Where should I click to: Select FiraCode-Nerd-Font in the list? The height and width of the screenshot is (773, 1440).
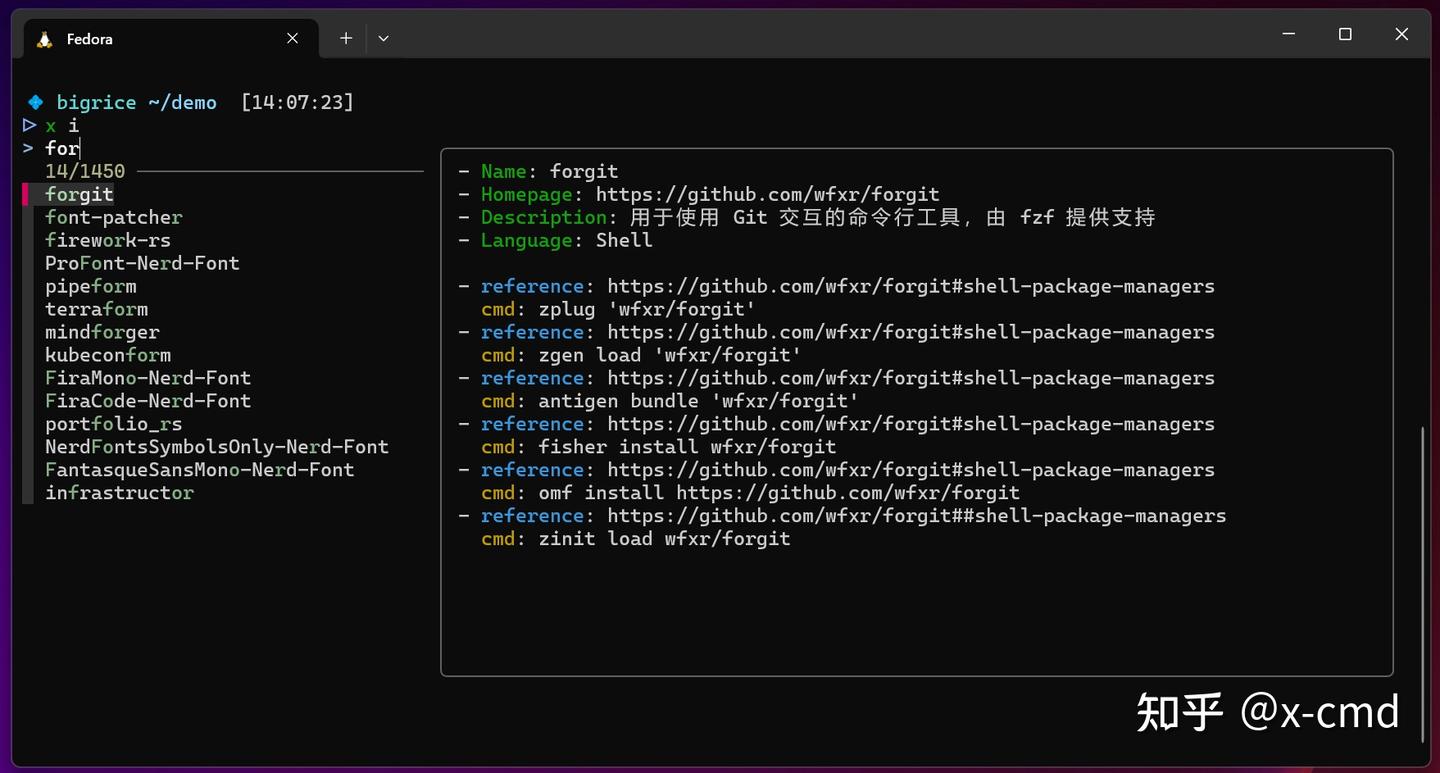[x=148, y=401]
